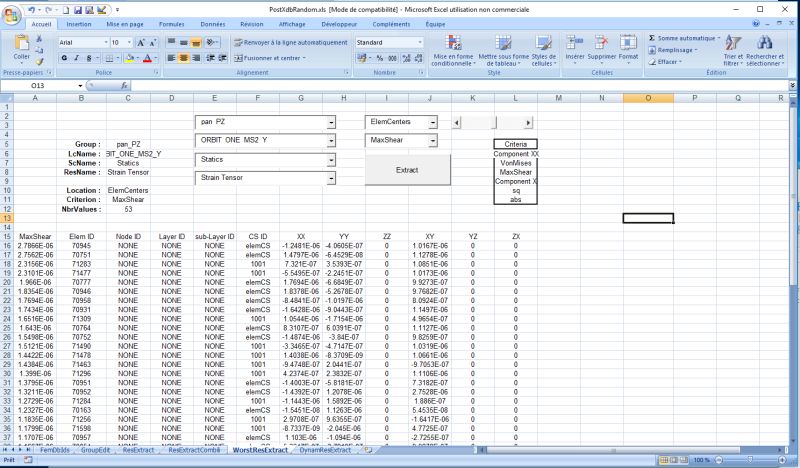The width and height of the screenshot is (800, 468).
Task: Click the Undo icon in quick access
Action: [32, 10]
